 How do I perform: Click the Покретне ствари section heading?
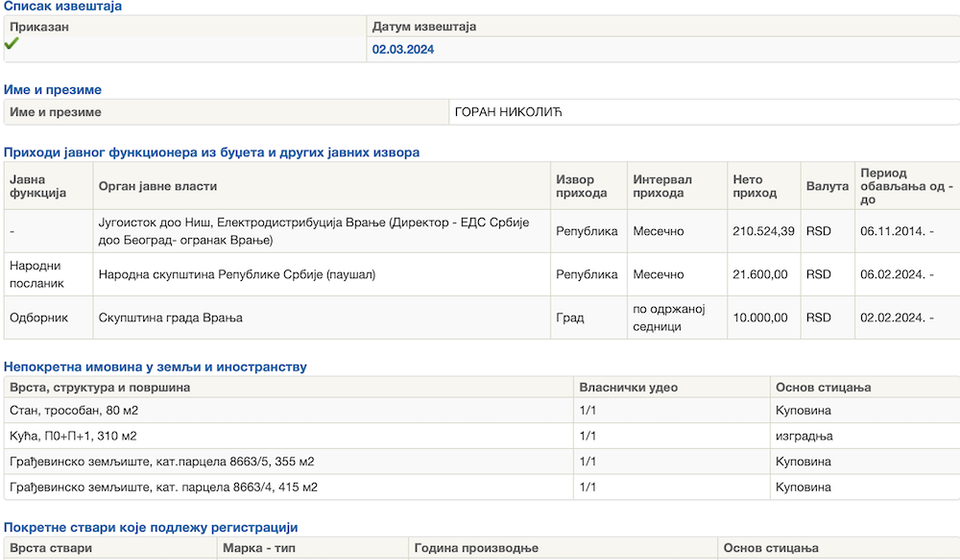point(151,527)
